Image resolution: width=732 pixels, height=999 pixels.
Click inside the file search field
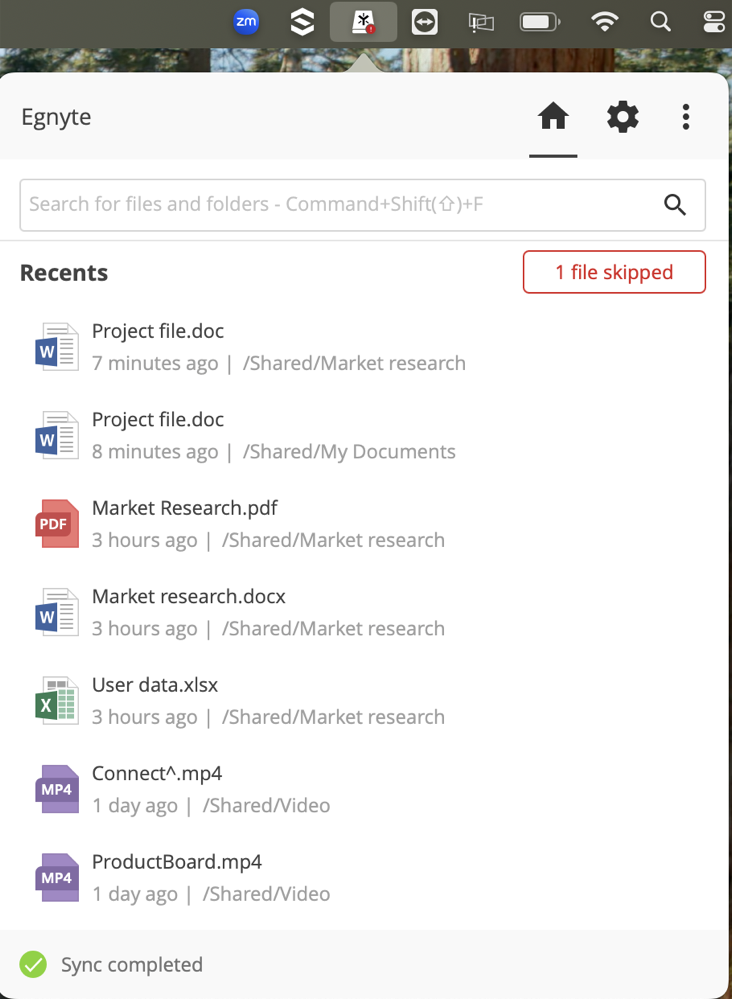pyautogui.click(x=300, y=204)
